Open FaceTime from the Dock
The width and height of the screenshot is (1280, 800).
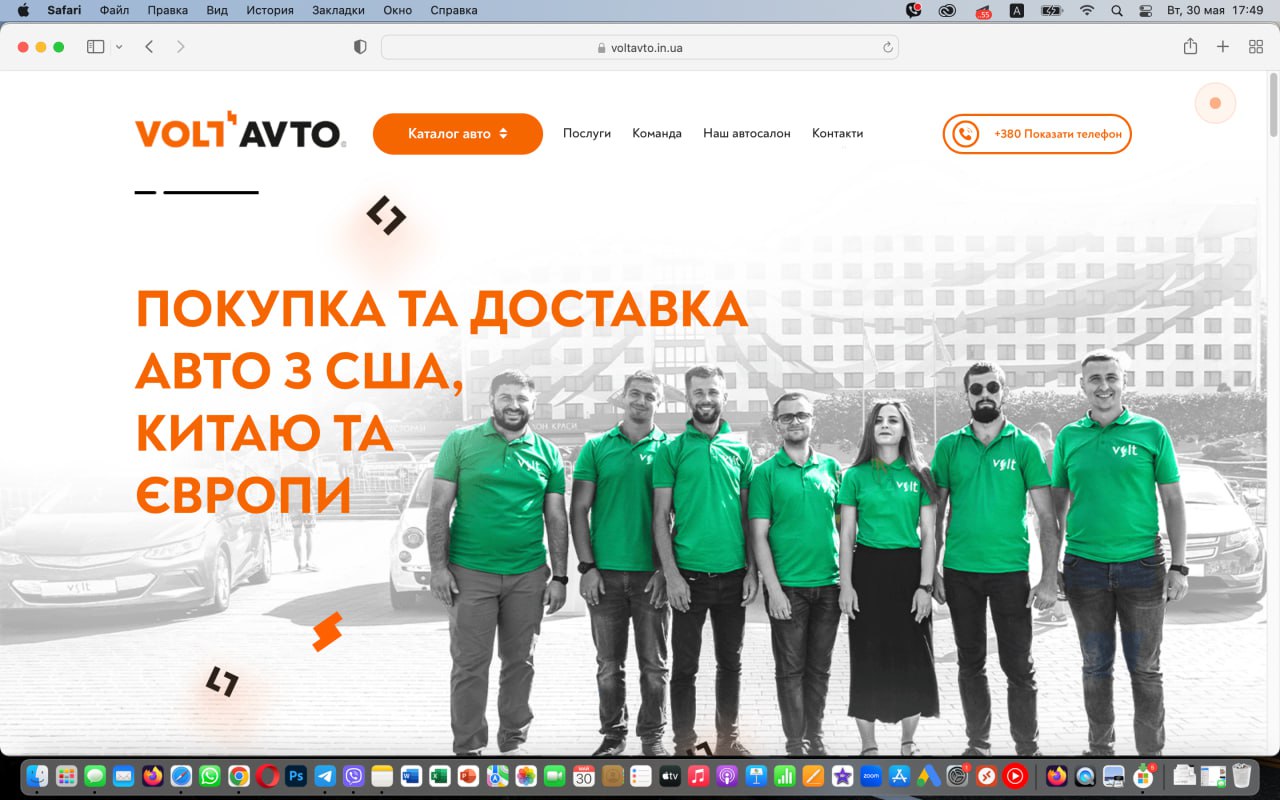tap(554, 776)
